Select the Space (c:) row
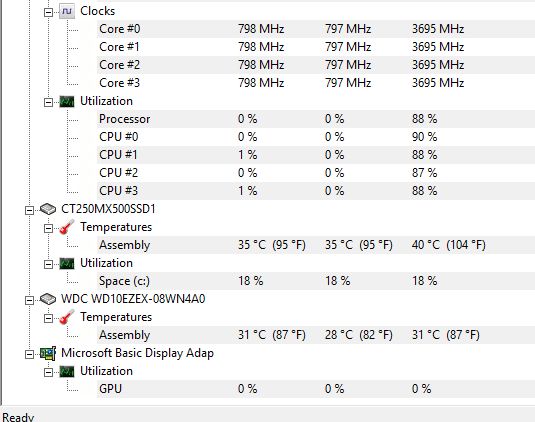535x422 pixels. (x=316, y=281)
